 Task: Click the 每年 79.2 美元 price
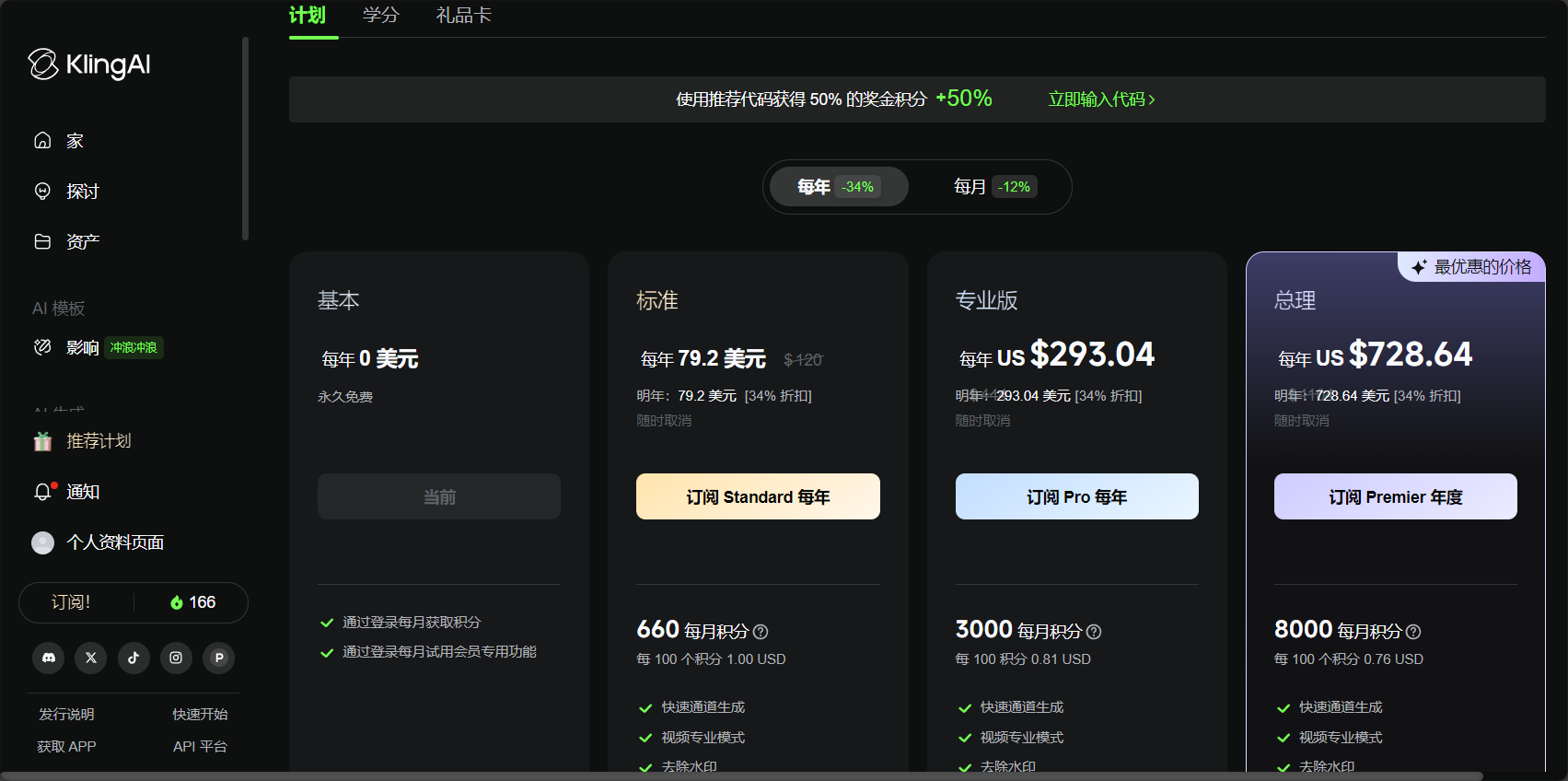click(x=703, y=358)
